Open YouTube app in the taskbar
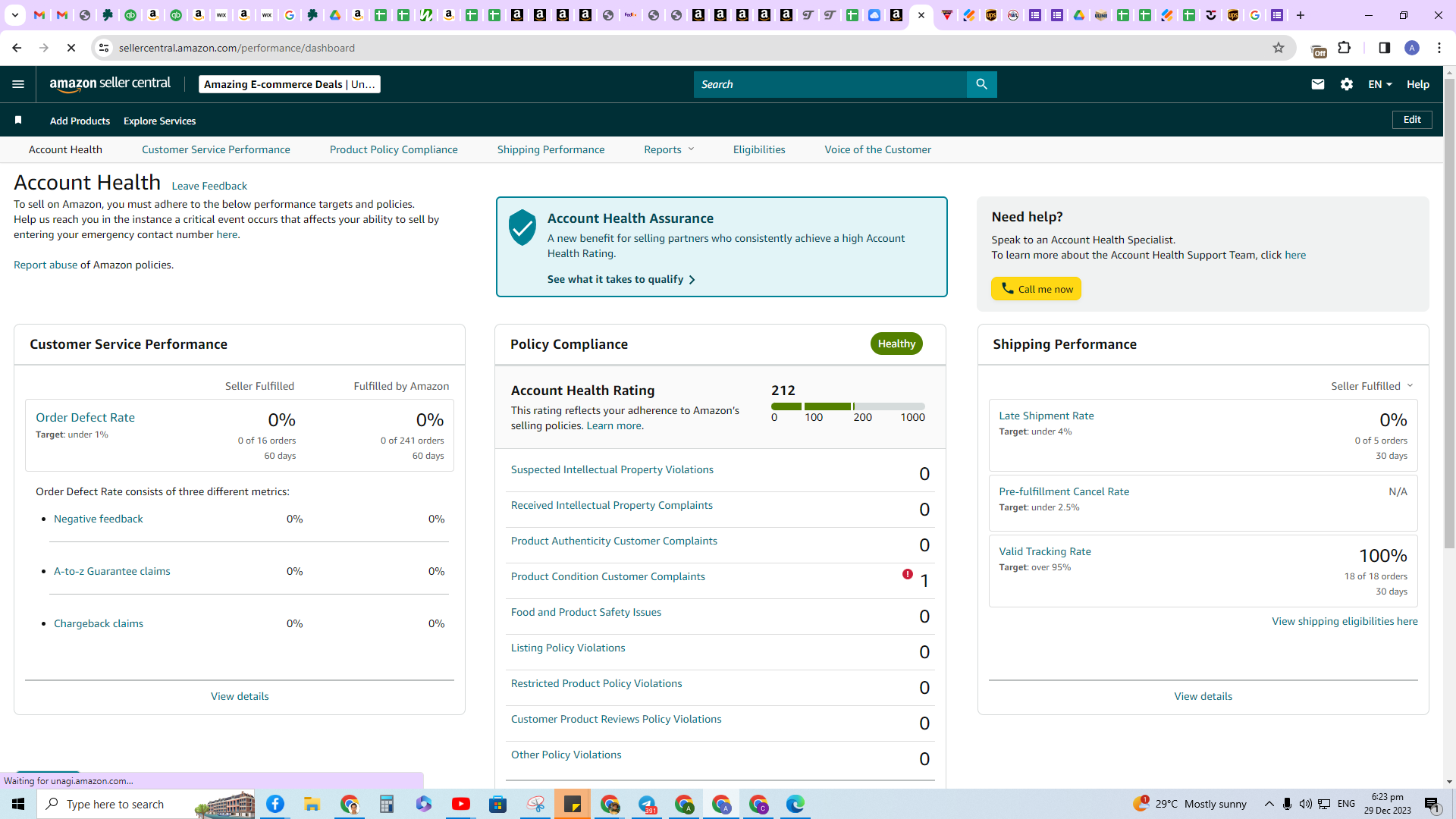 point(461,804)
